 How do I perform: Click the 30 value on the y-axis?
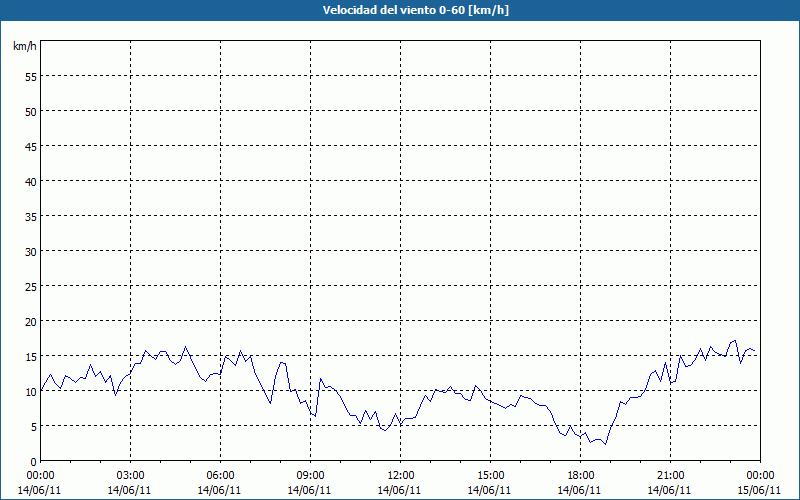coord(31,252)
